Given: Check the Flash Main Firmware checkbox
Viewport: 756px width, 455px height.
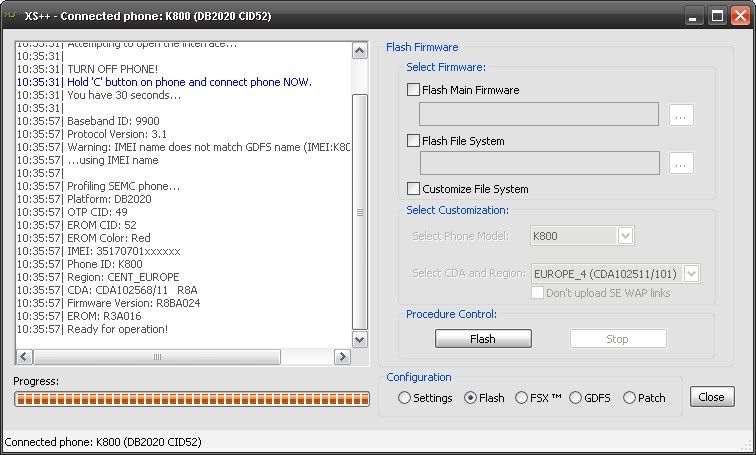Looking at the screenshot, I should (x=413, y=90).
